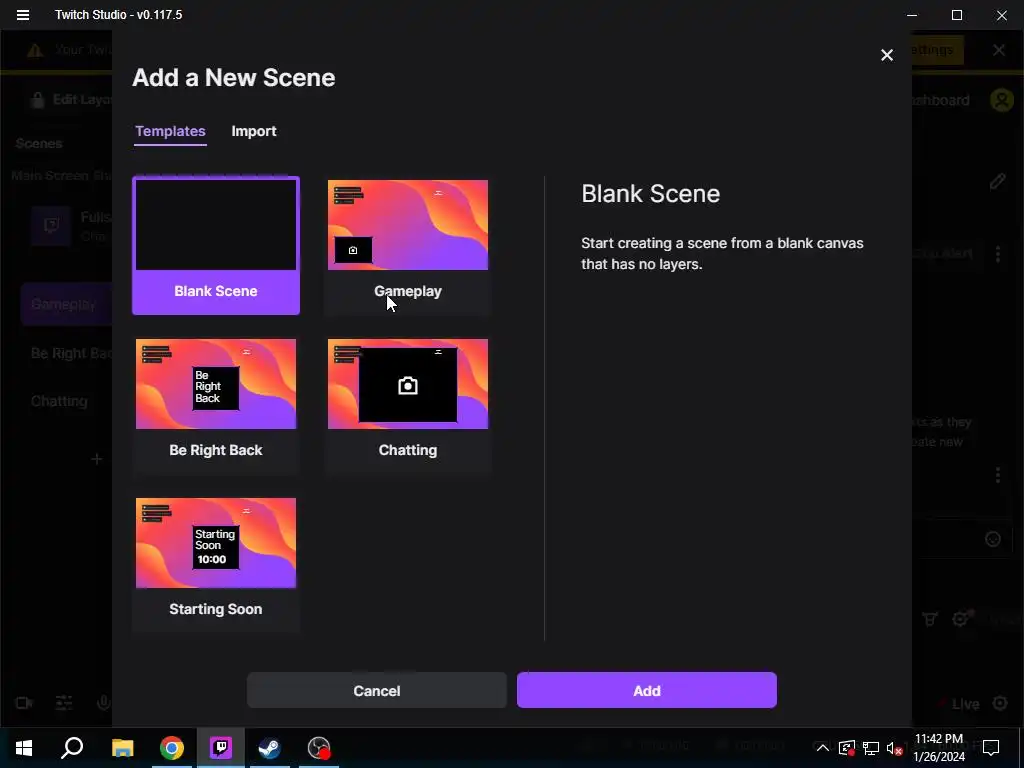Open OBS Studio from taskbar
The width and height of the screenshot is (1024, 768).
pyautogui.click(x=319, y=748)
